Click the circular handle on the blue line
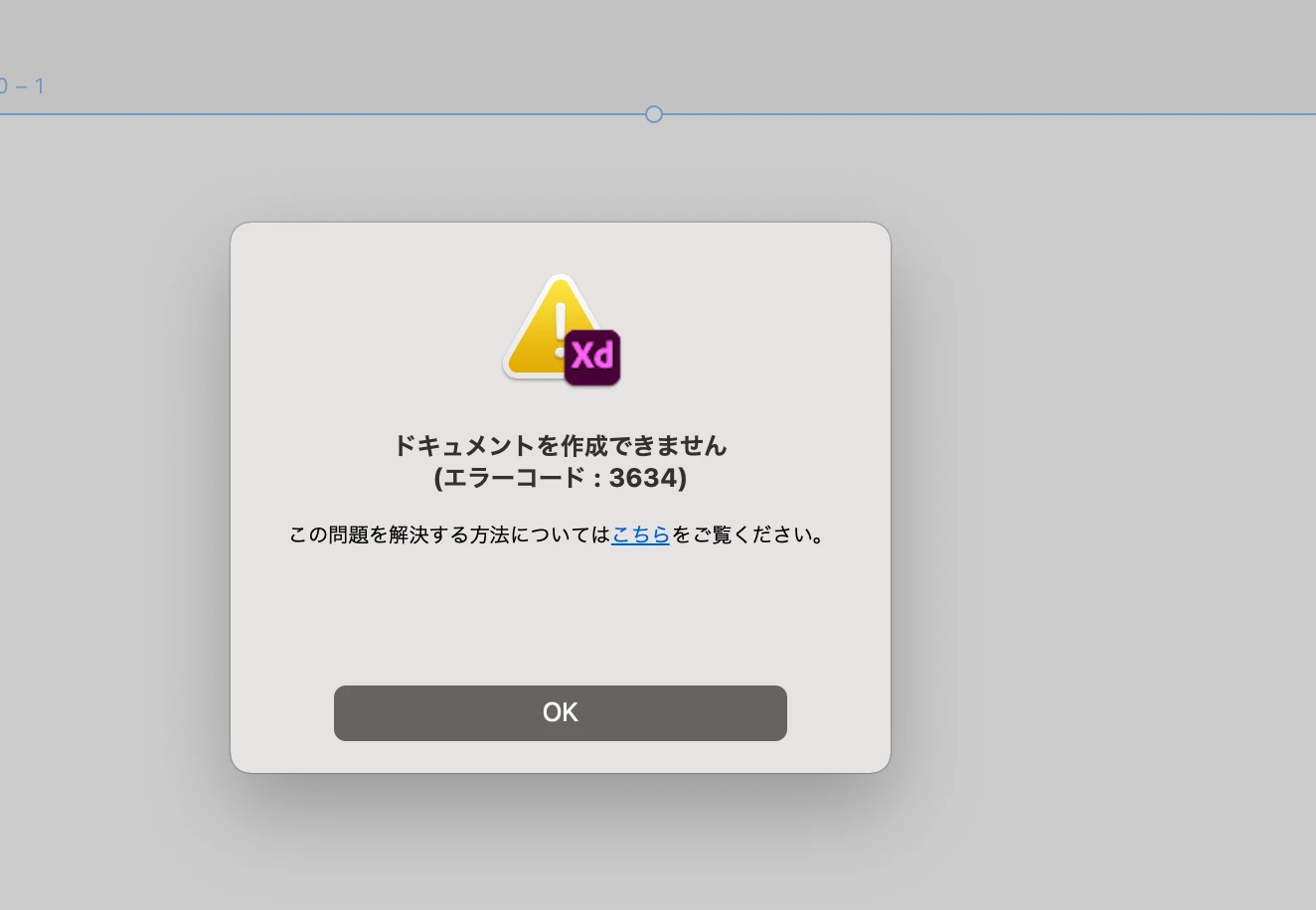 coord(653,114)
